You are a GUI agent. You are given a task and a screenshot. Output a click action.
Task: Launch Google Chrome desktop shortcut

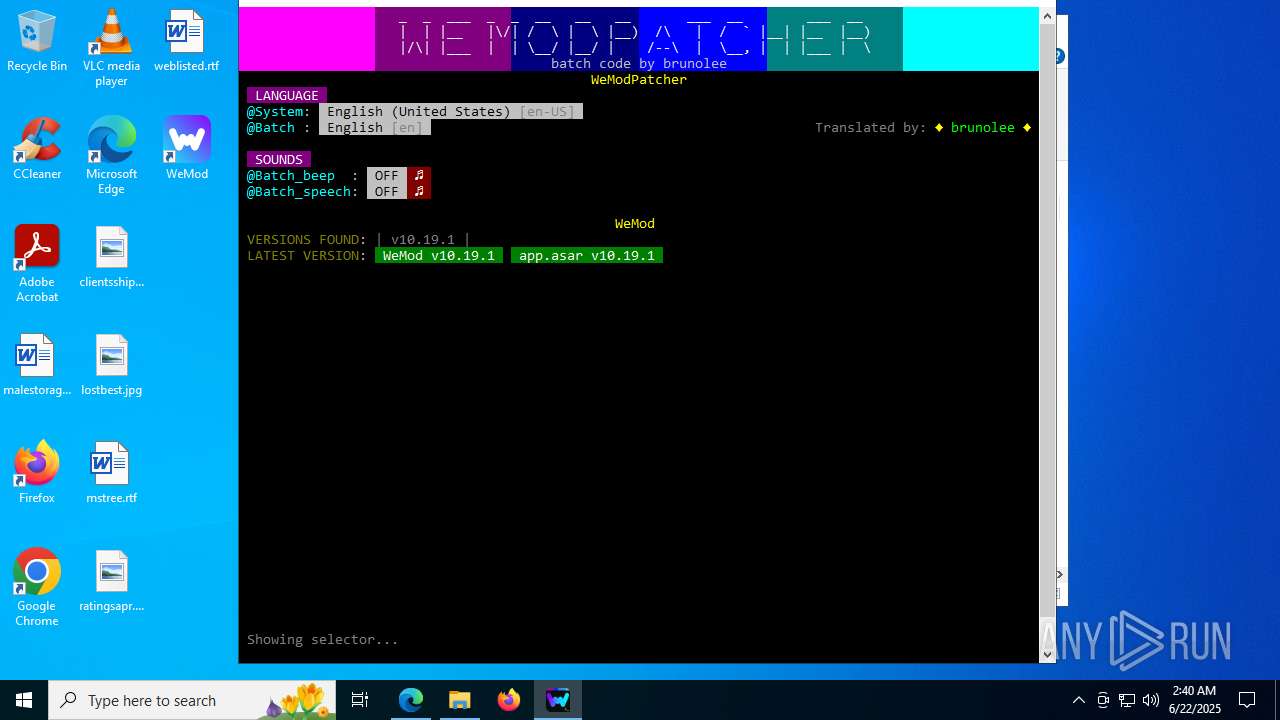pos(37,588)
